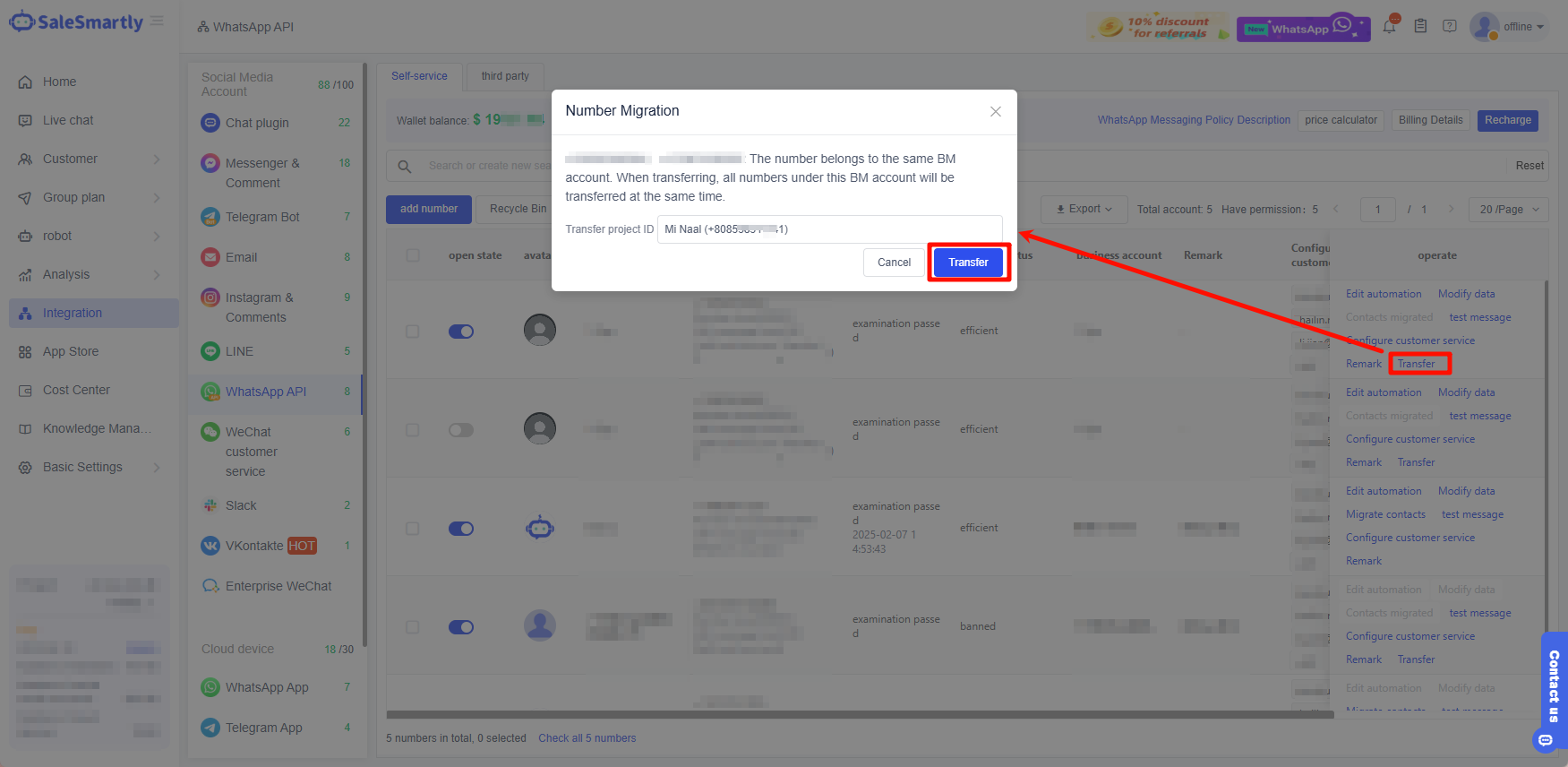The image size is (1568, 767).
Task: Click the clipboard task icon in header
Action: [x=1420, y=26]
